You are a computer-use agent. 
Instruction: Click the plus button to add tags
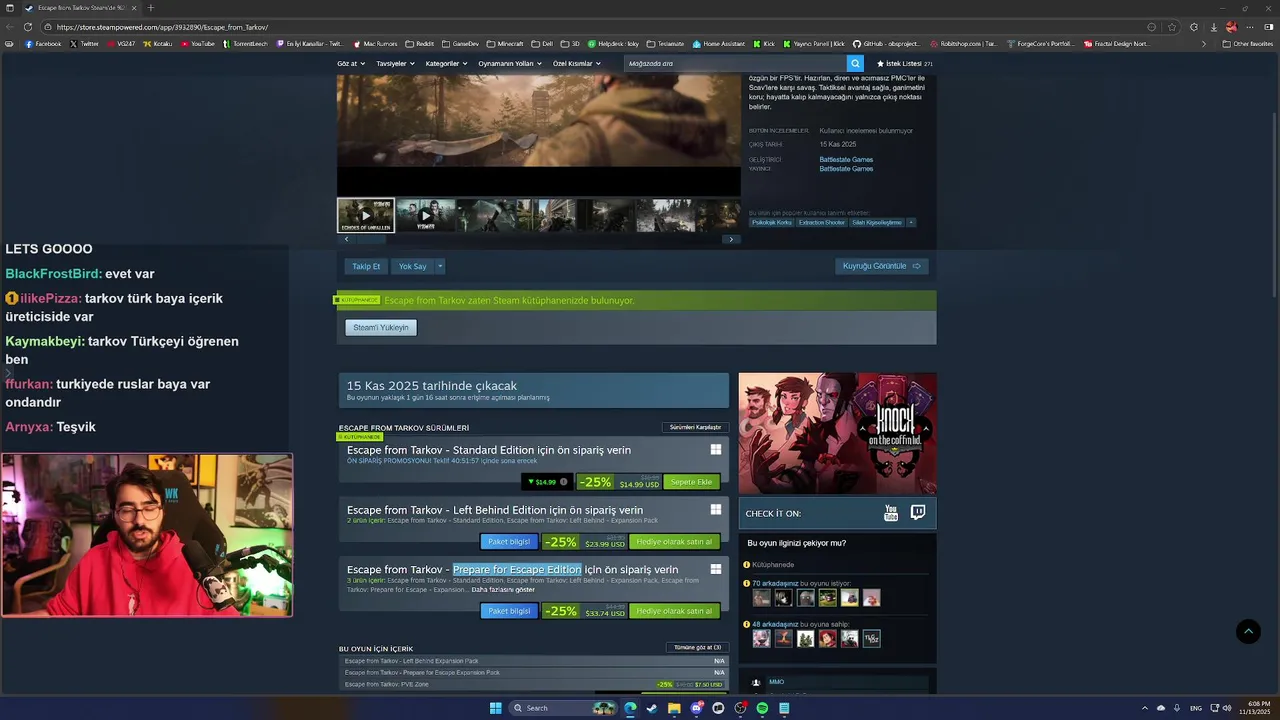click(x=911, y=222)
